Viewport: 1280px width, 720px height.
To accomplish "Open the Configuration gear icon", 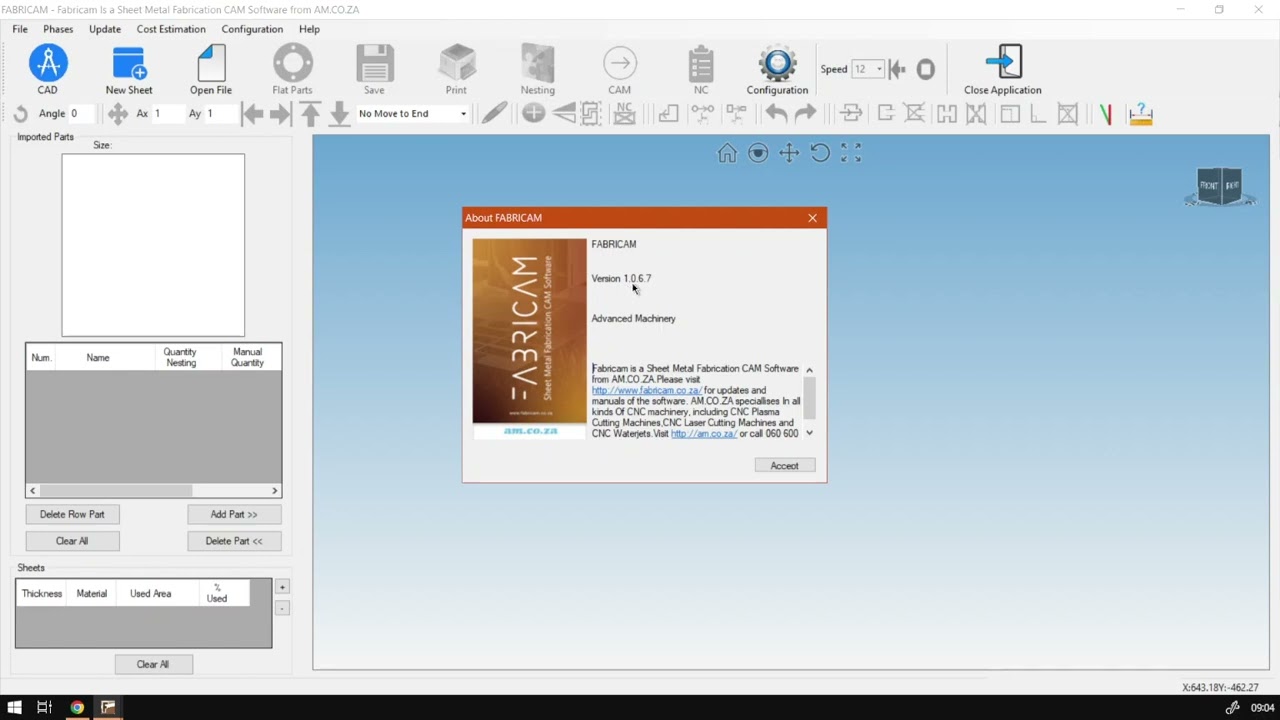I will 777,64.
